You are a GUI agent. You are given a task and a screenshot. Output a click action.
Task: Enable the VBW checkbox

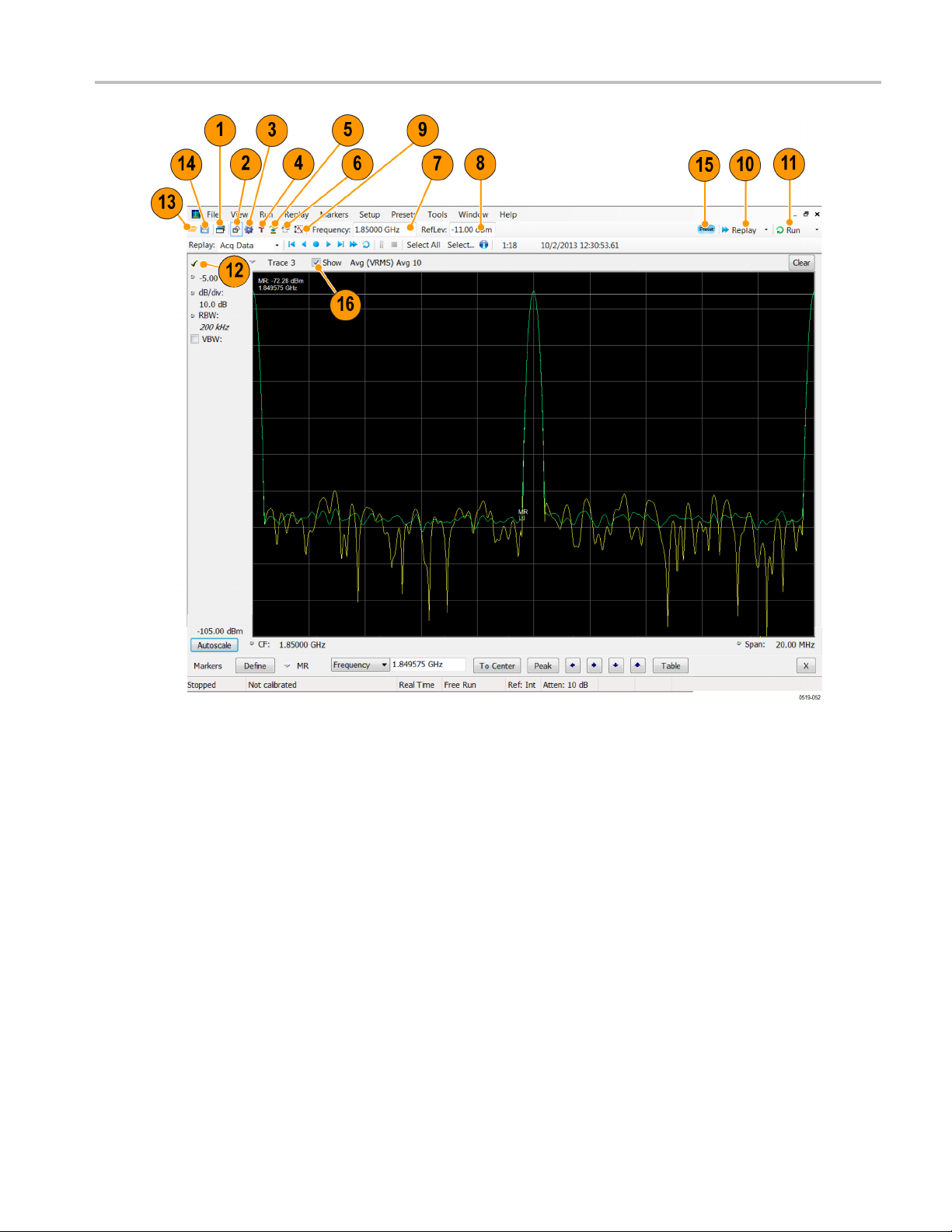coord(194,339)
